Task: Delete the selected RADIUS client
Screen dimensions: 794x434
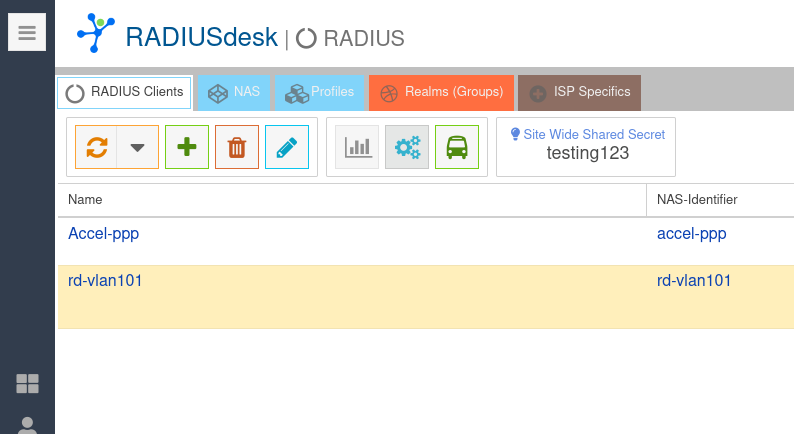Action: (237, 147)
